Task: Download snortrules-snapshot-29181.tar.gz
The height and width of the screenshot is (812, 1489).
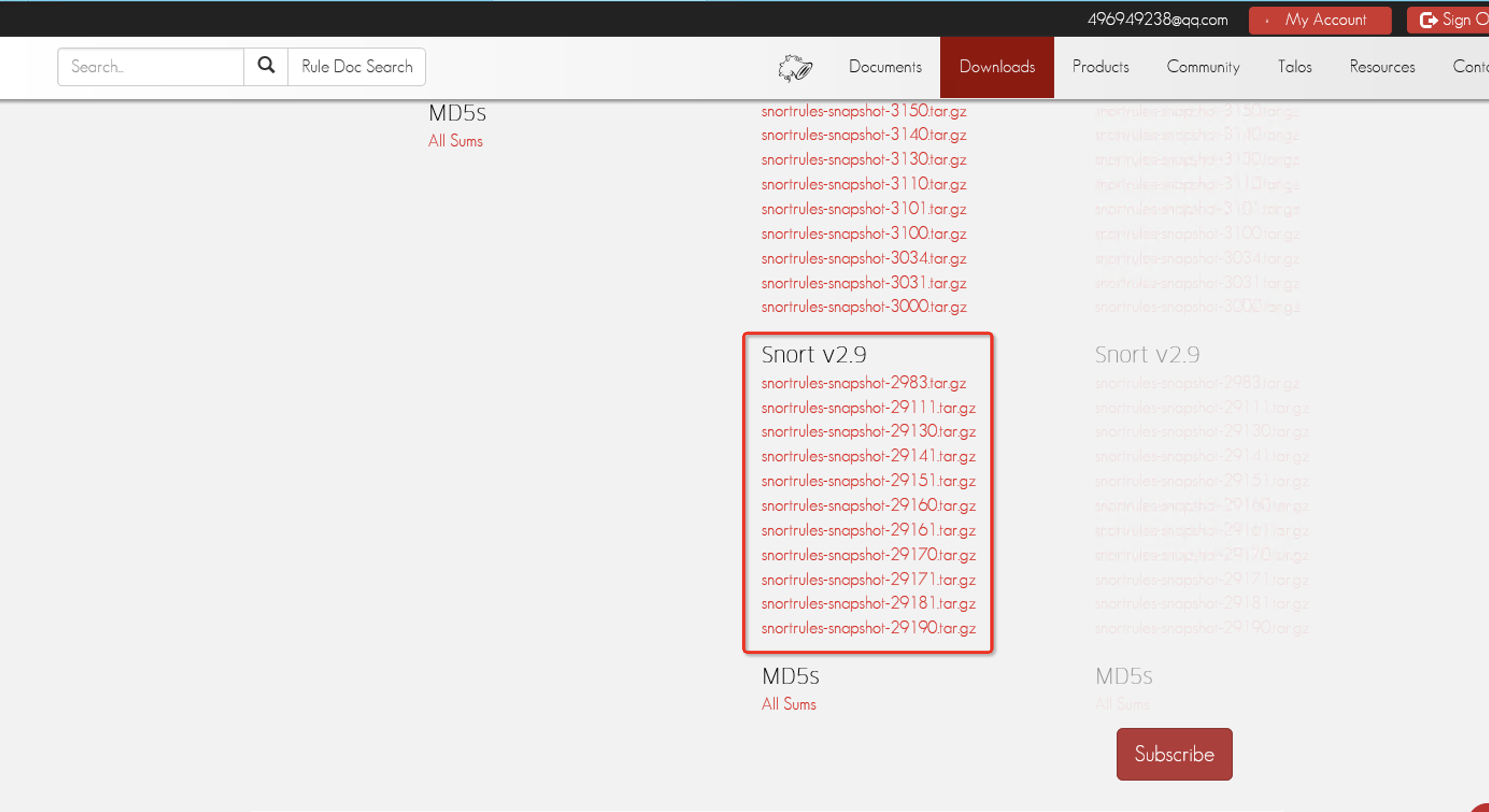Action: [868, 603]
